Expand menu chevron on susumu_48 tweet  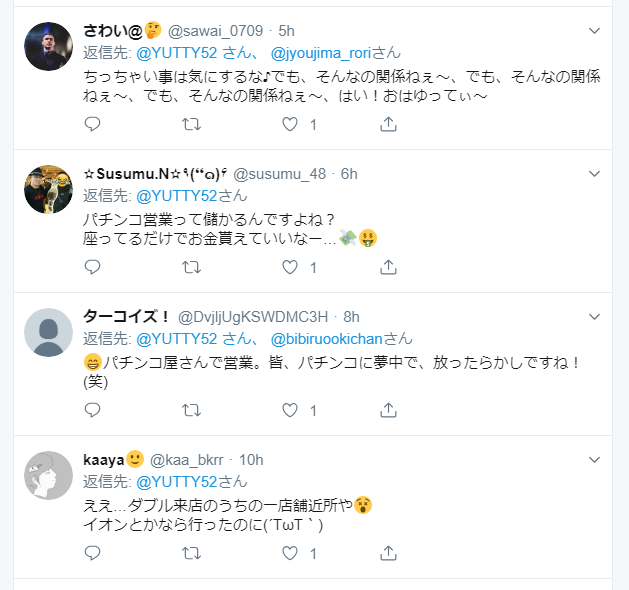(x=594, y=174)
